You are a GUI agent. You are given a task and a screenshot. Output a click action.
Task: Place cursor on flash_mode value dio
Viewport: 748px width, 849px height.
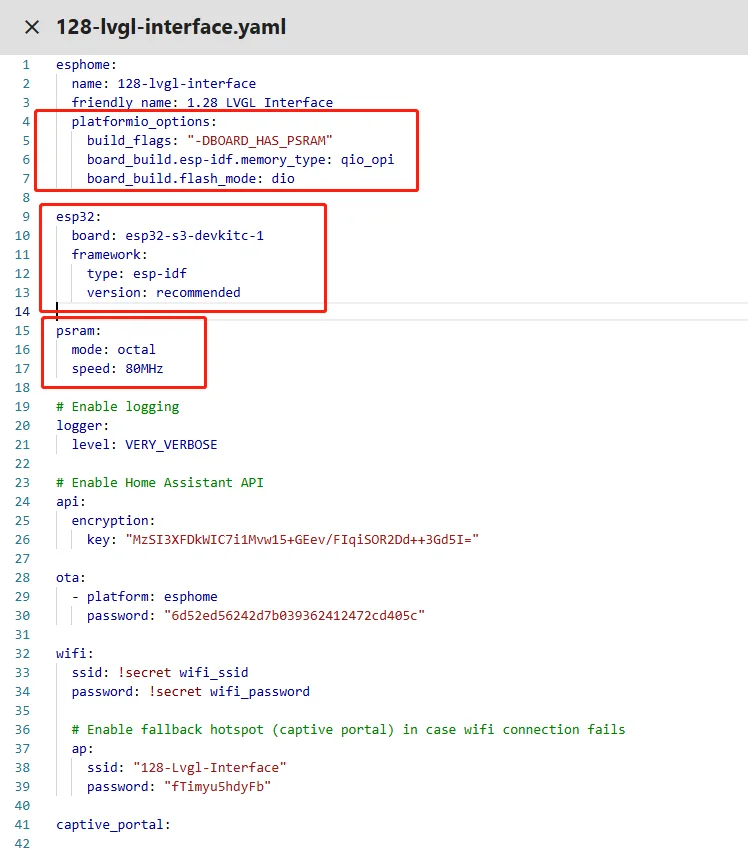point(283,178)
